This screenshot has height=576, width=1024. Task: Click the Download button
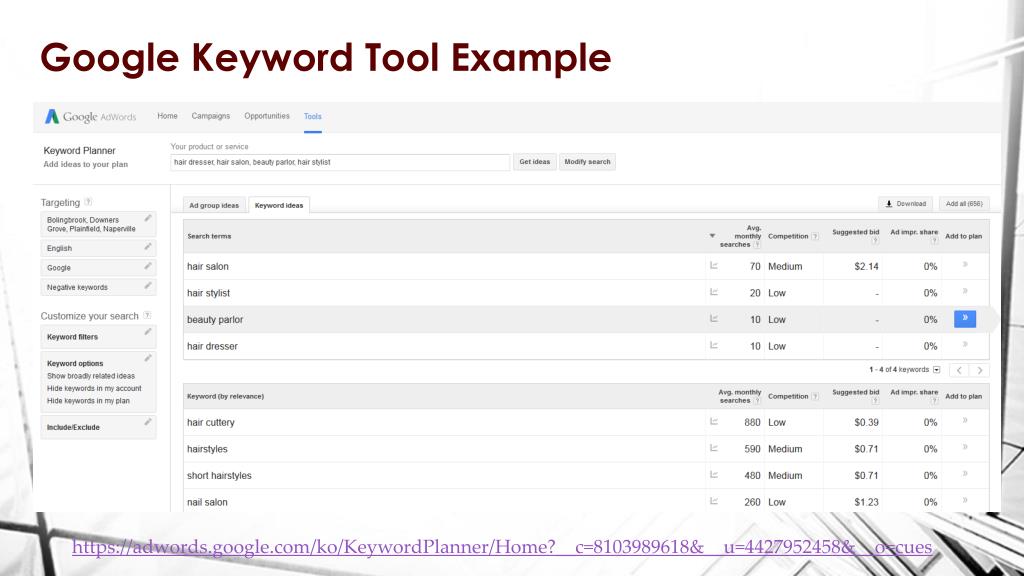pos(905,204)
